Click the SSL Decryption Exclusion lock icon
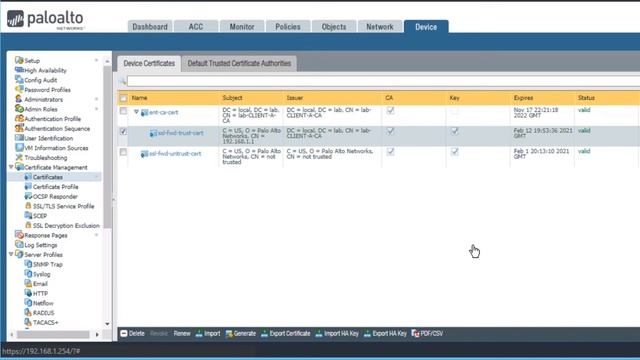The height and width of the screenshot is (360, 640). pyautogui.click(x=28, y=225)
